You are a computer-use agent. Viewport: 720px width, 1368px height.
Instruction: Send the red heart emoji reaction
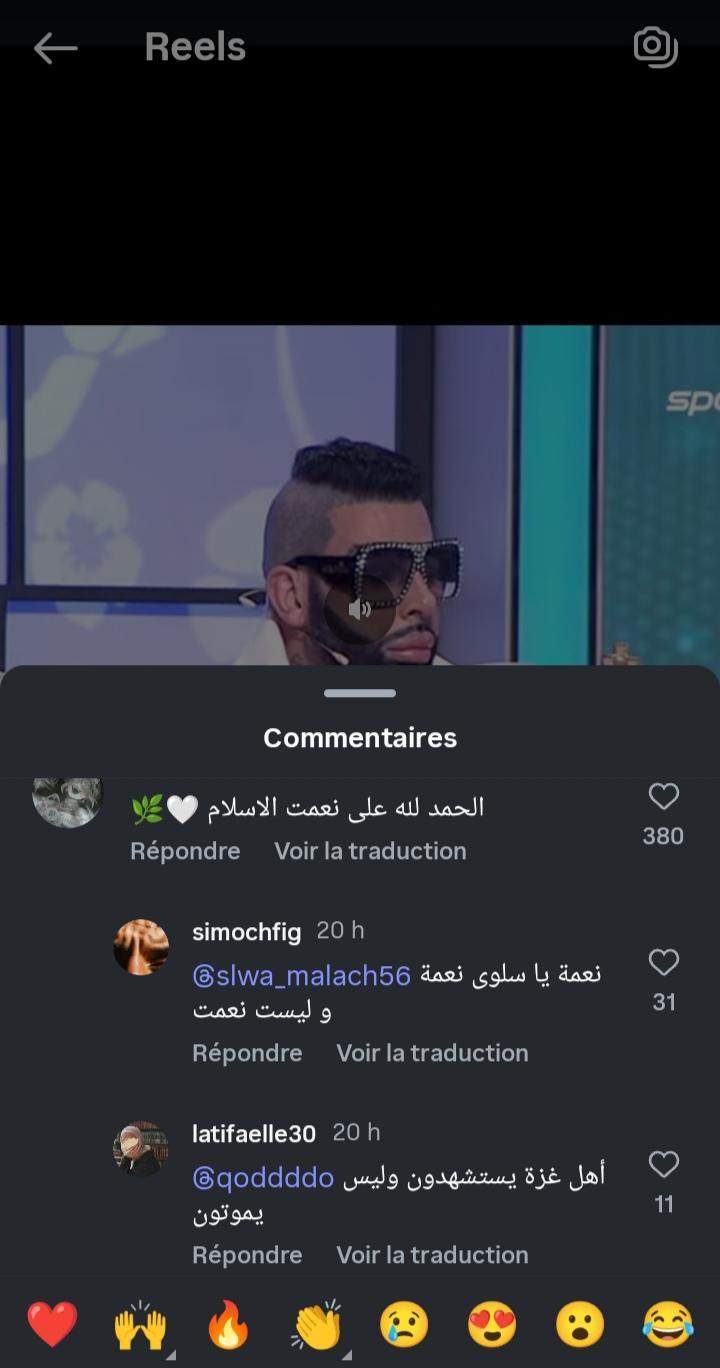pos(52,1325)
